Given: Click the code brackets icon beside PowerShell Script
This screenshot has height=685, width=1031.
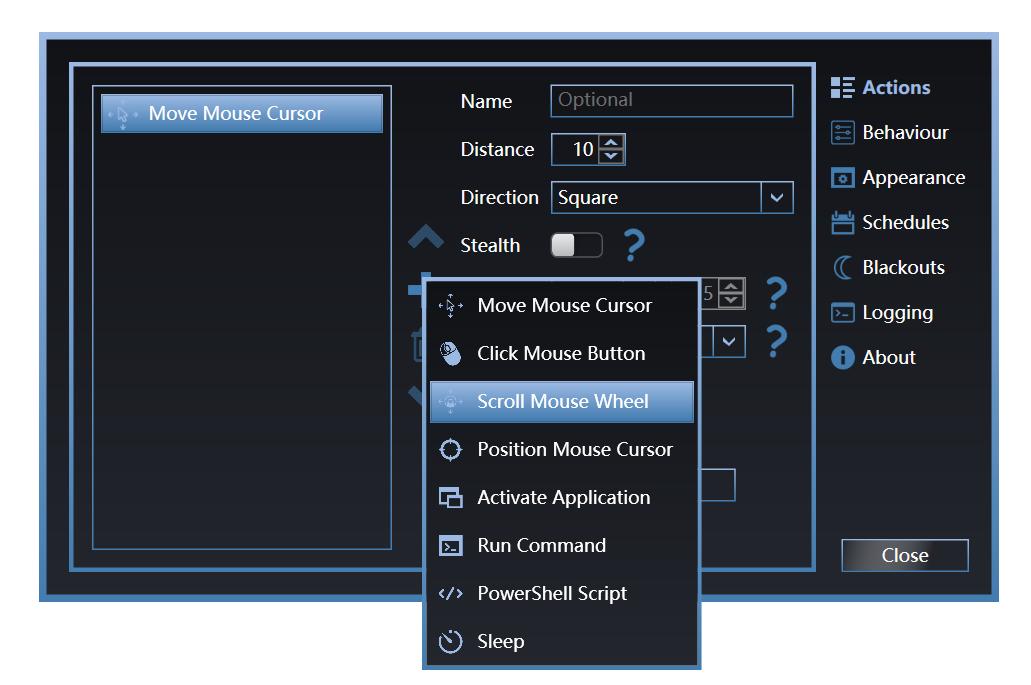Looking at the screenshot, I should tap(450, 594).
